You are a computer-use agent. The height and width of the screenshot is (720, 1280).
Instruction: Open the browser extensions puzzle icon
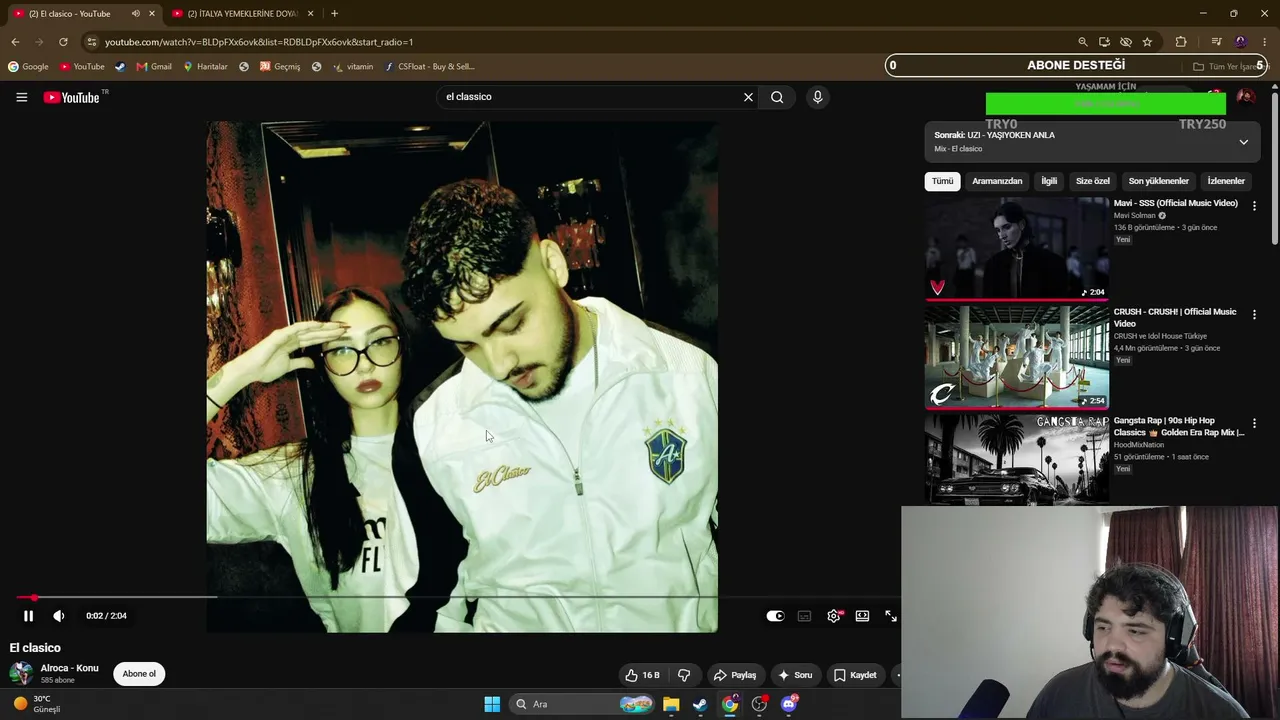[1181, 42]
